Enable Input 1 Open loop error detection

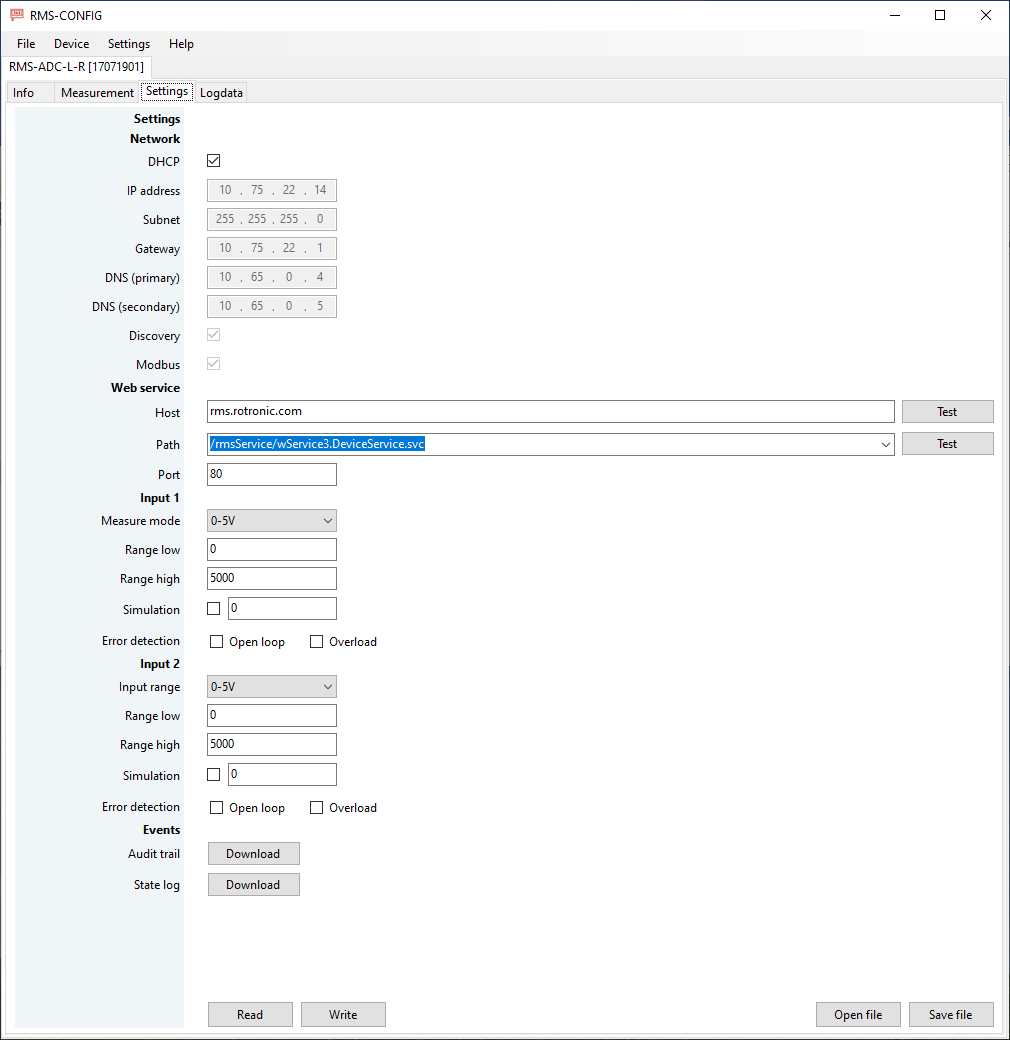[216, 641]
